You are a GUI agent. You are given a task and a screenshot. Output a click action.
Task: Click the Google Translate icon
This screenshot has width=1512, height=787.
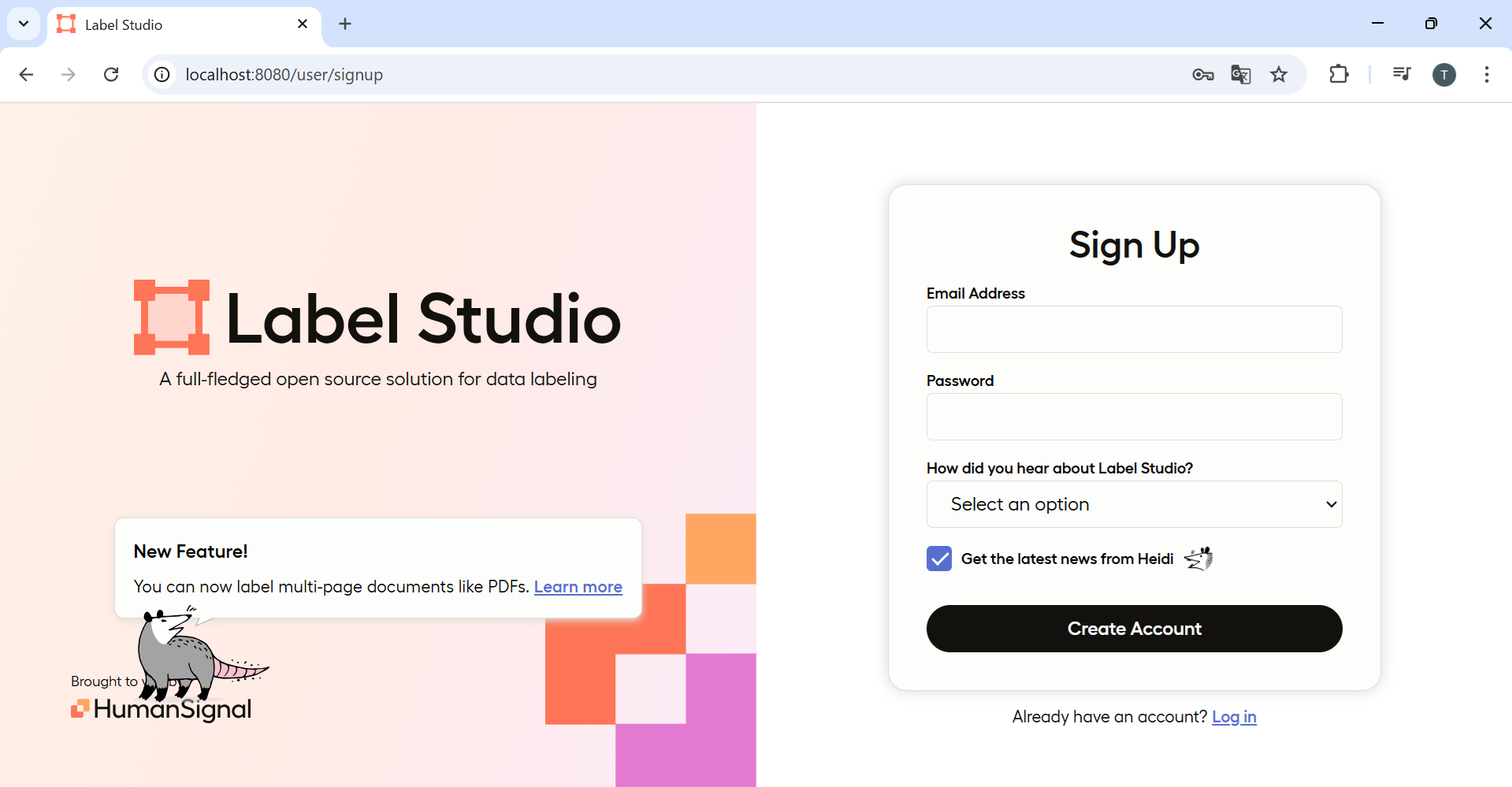pos(1241,74)
